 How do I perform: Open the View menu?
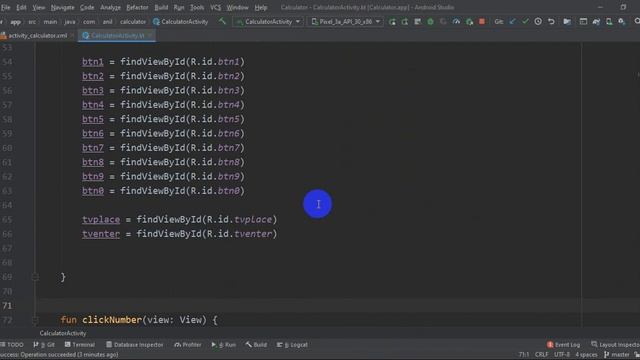click(39, 7)
